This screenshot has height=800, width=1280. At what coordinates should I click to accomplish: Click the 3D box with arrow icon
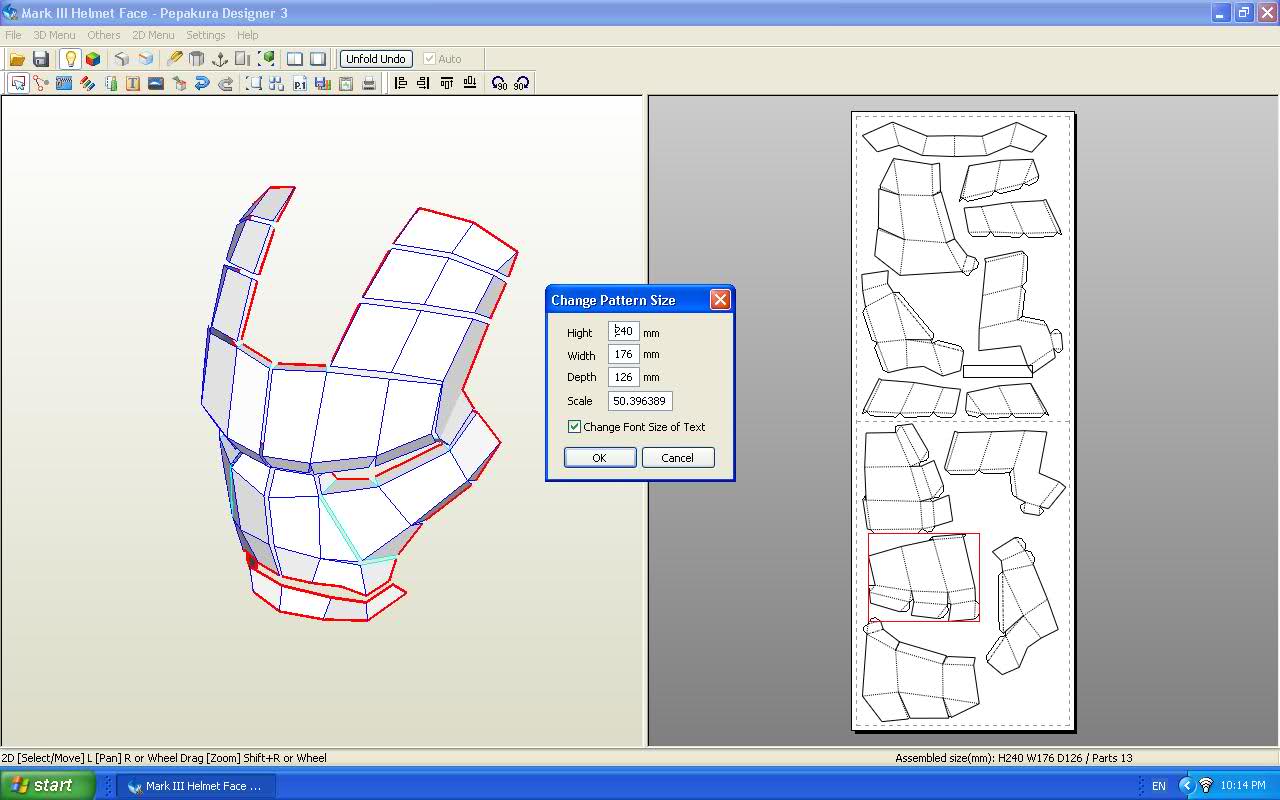coord(179,84)
